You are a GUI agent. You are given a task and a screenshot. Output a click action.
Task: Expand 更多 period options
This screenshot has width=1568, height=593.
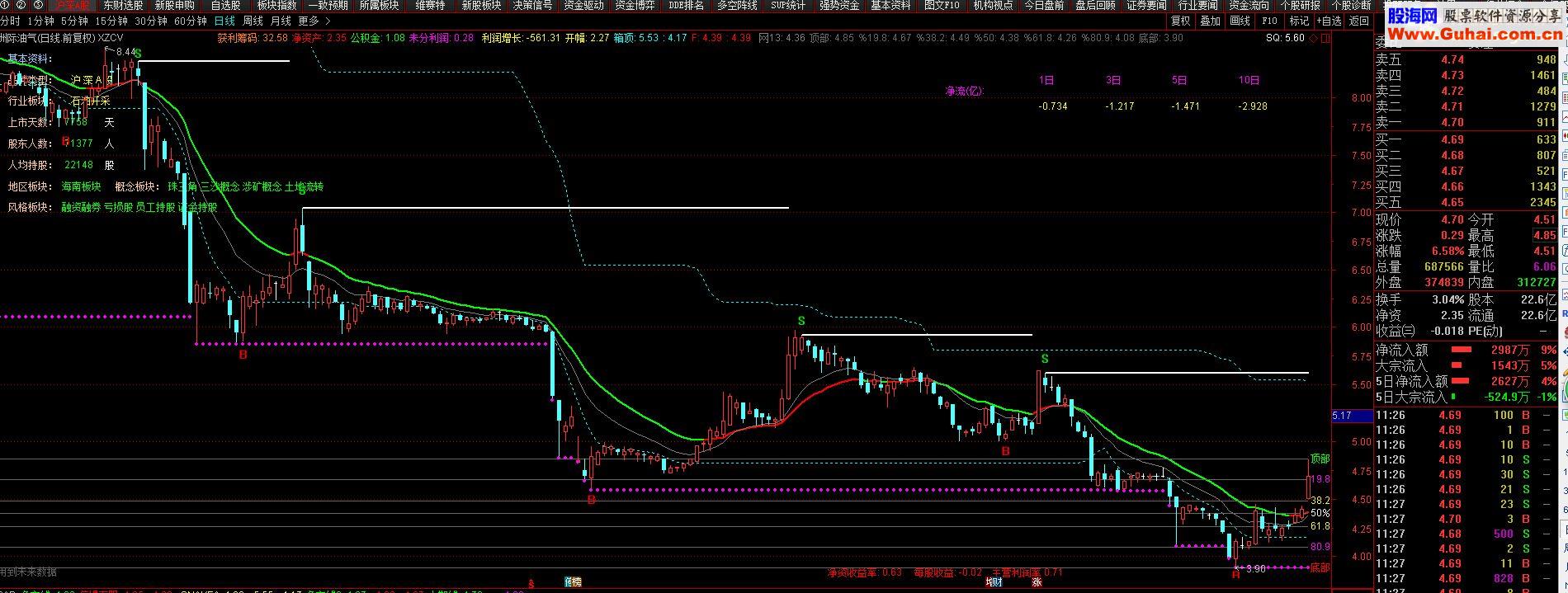[314, 21]
